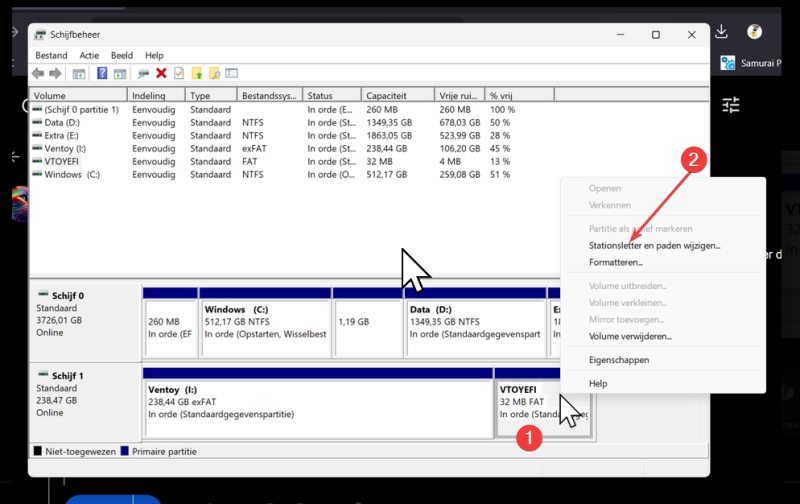The height and width of the screenshot is (504, 800).
Task: Open the Actie menu
Action: [x=89, y=55]
